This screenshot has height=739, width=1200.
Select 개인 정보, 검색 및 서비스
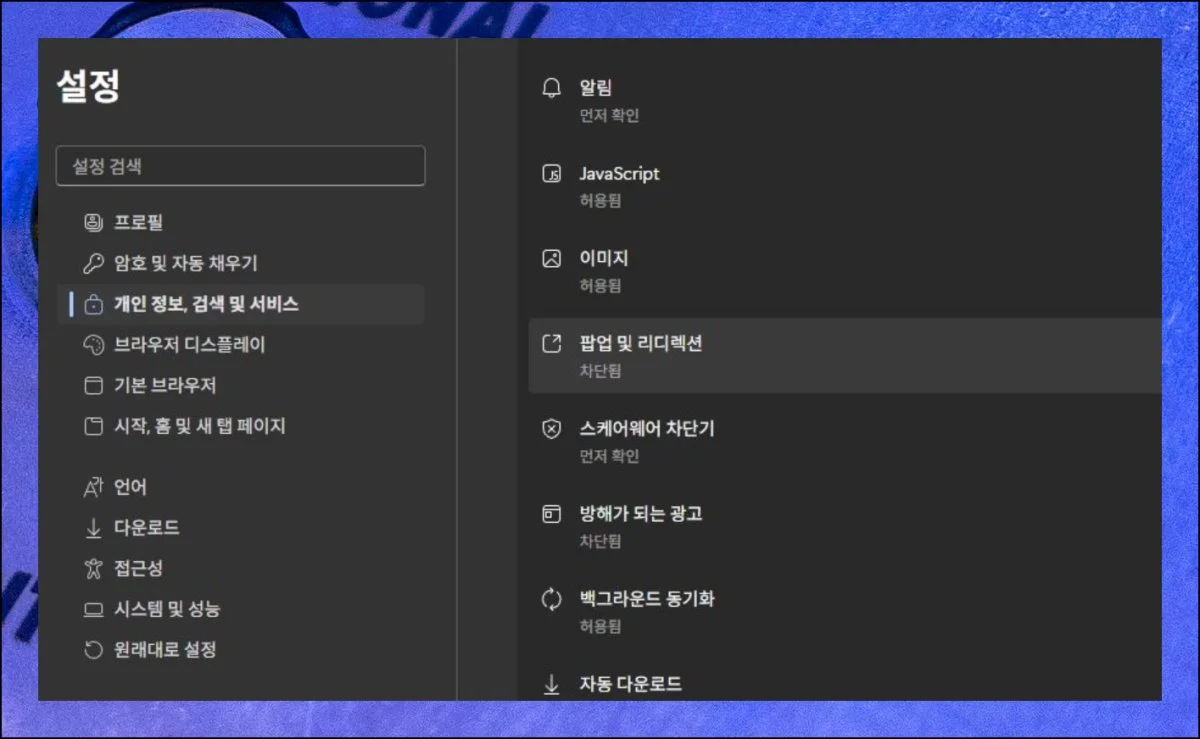pyautogui.click(x=206, y=304)
